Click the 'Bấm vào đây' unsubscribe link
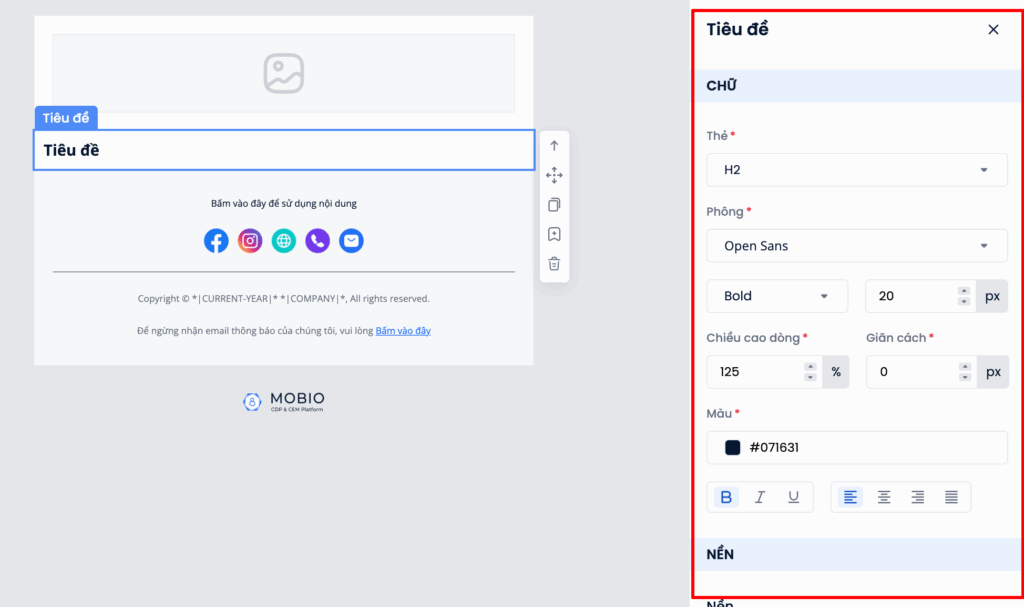 pos(403,331)
